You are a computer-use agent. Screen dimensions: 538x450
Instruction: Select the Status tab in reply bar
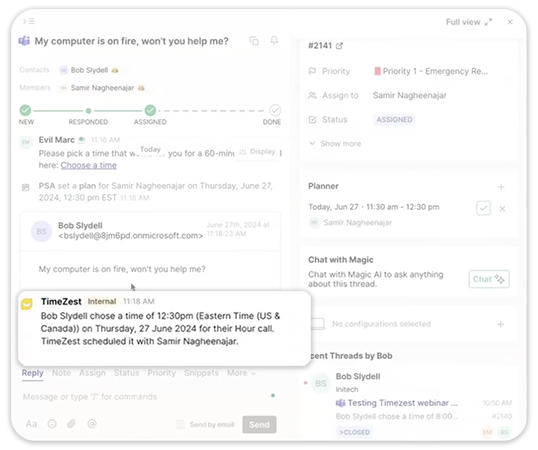coord(126,373)
